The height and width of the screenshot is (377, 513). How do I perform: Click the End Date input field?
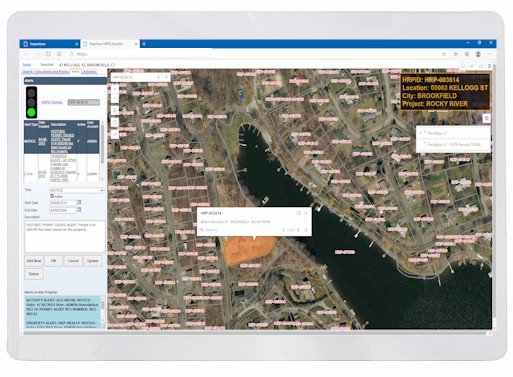[x=63, y=210]
